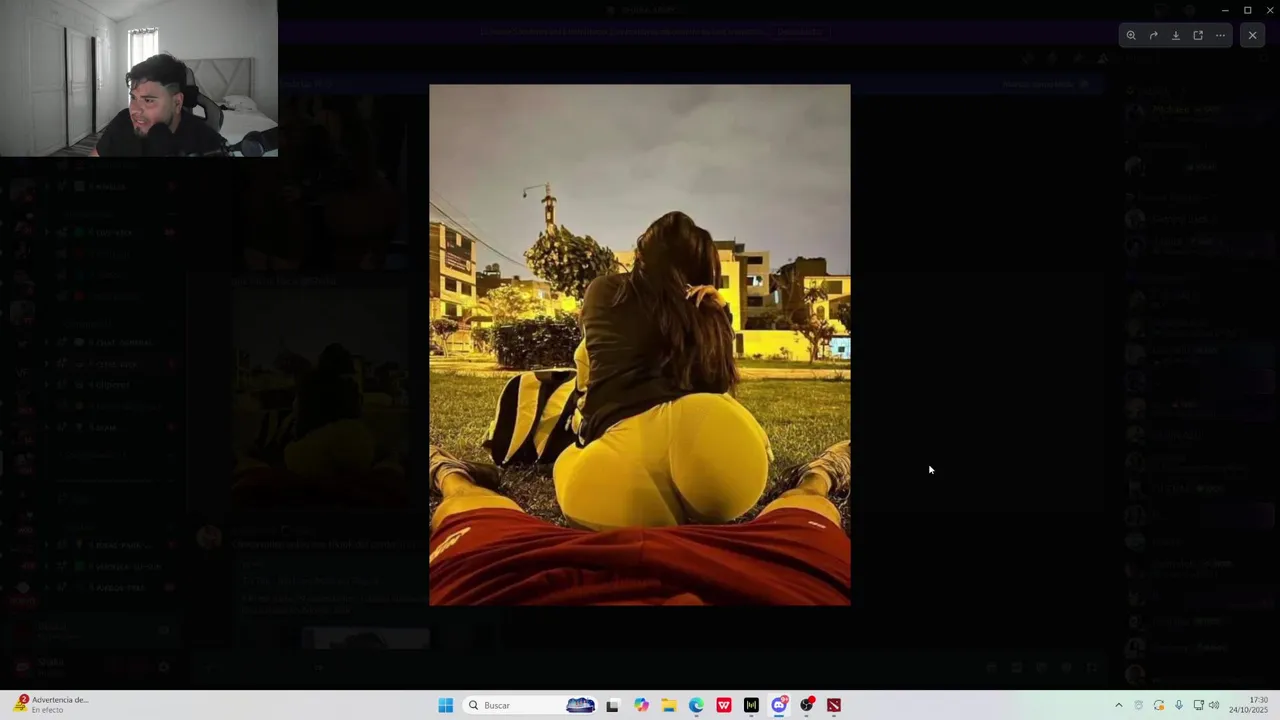Viewport: 1280px width, 720px height.
Task: Open Microsoft Edge from the taskbar
Action: coord(696,705)
